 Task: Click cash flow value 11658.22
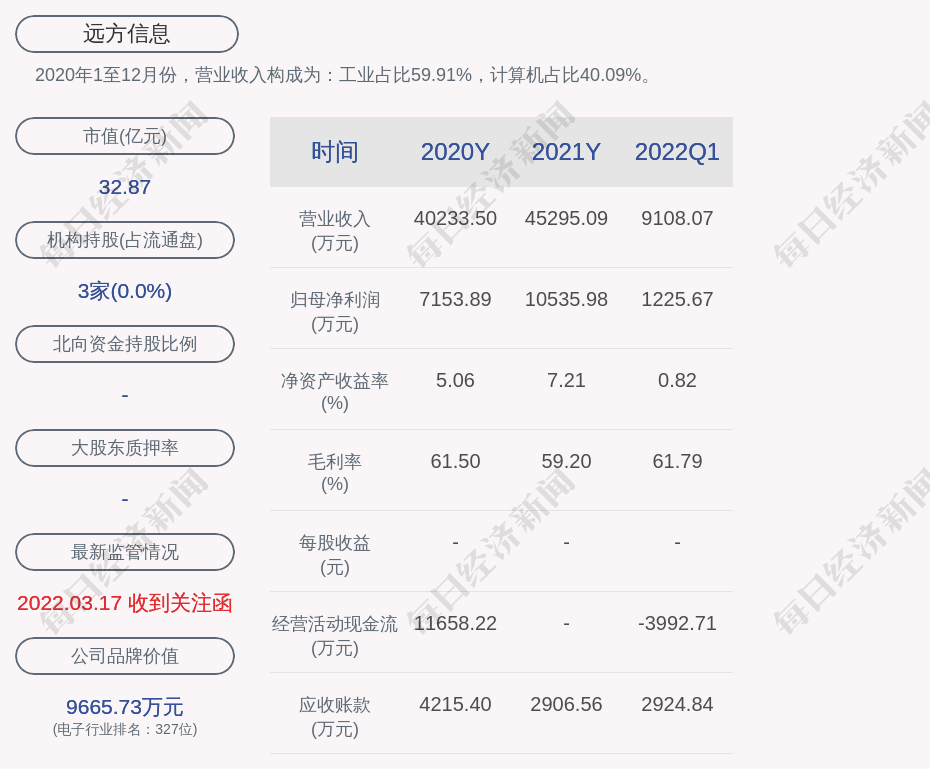click(x=455, y=623)
